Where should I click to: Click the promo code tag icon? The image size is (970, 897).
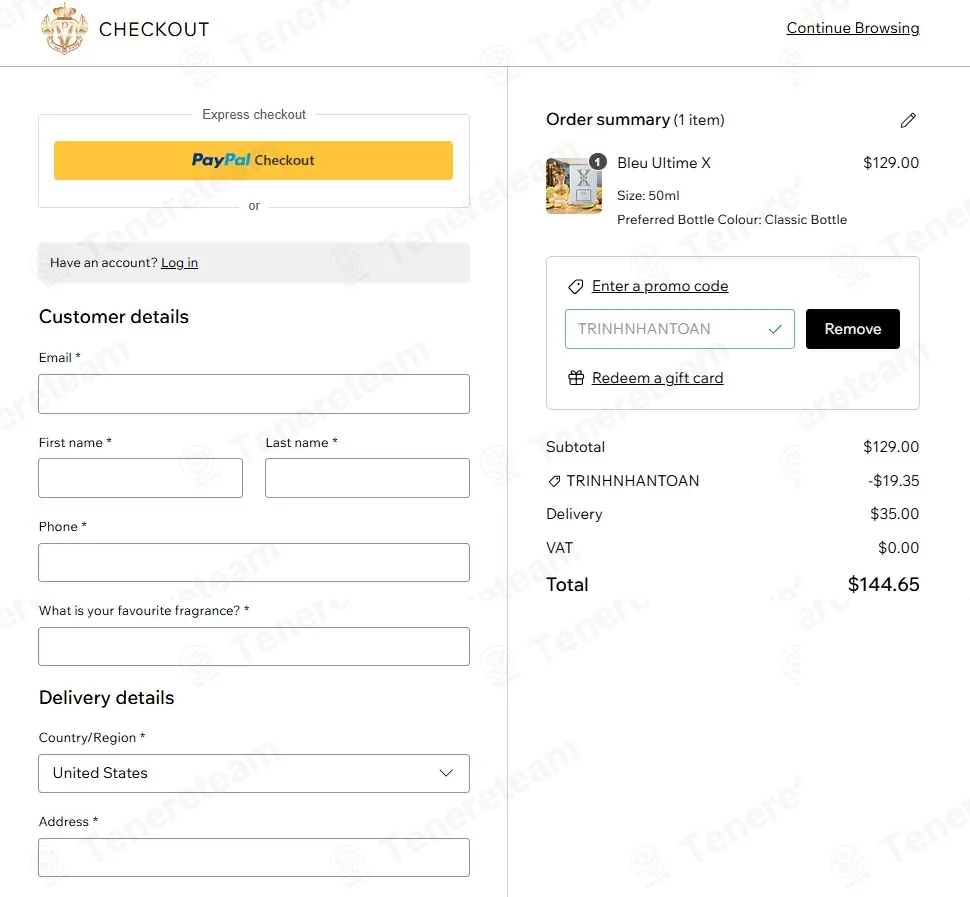point(575,286)
